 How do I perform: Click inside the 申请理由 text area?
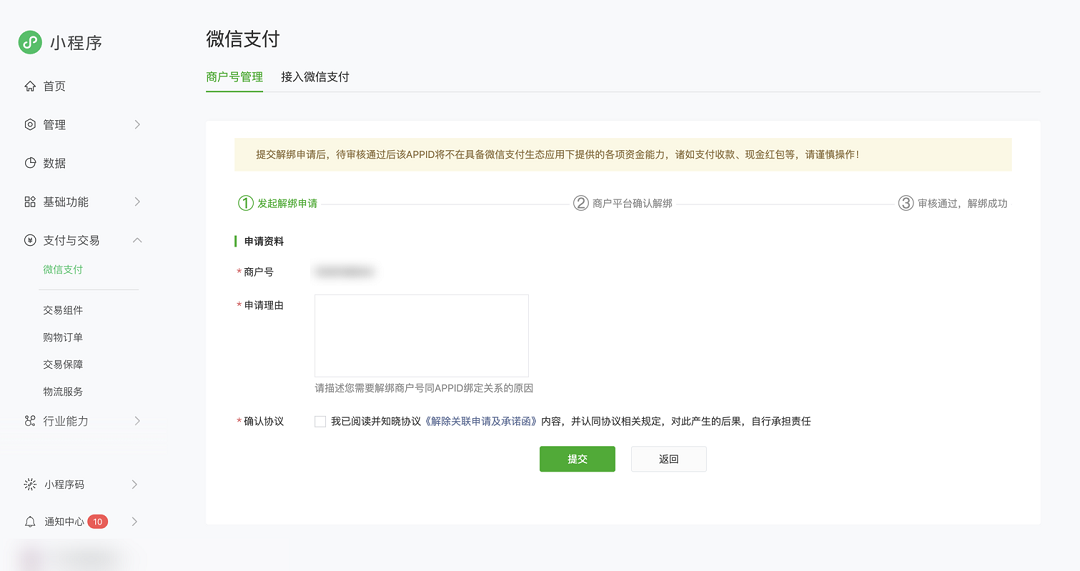tap(422, 335)
